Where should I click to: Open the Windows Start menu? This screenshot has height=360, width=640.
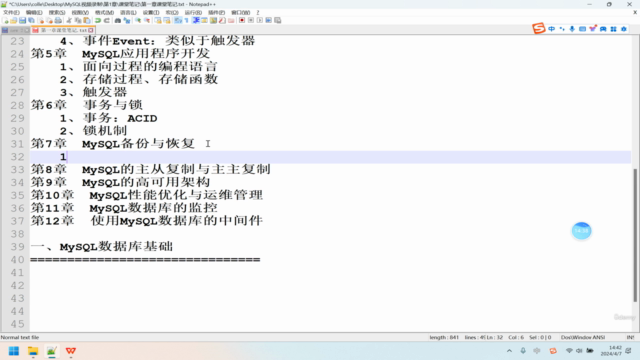pyautogui.click(x=13, y=351)
